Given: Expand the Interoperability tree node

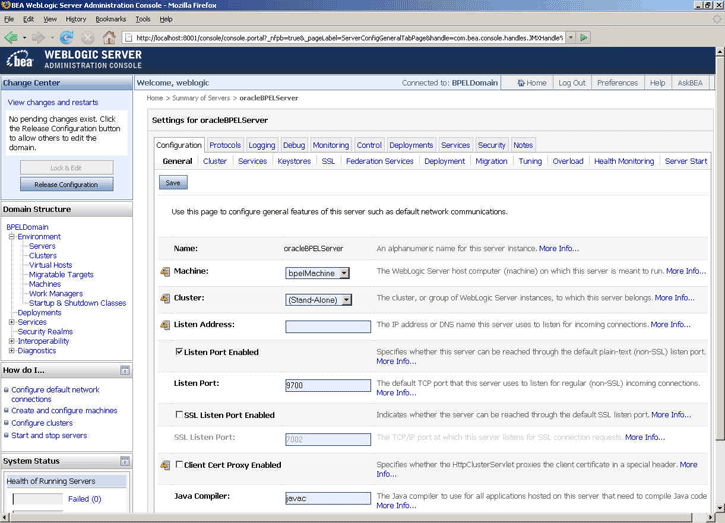Looking at the screenshot, I should click(x=12, y=341).
